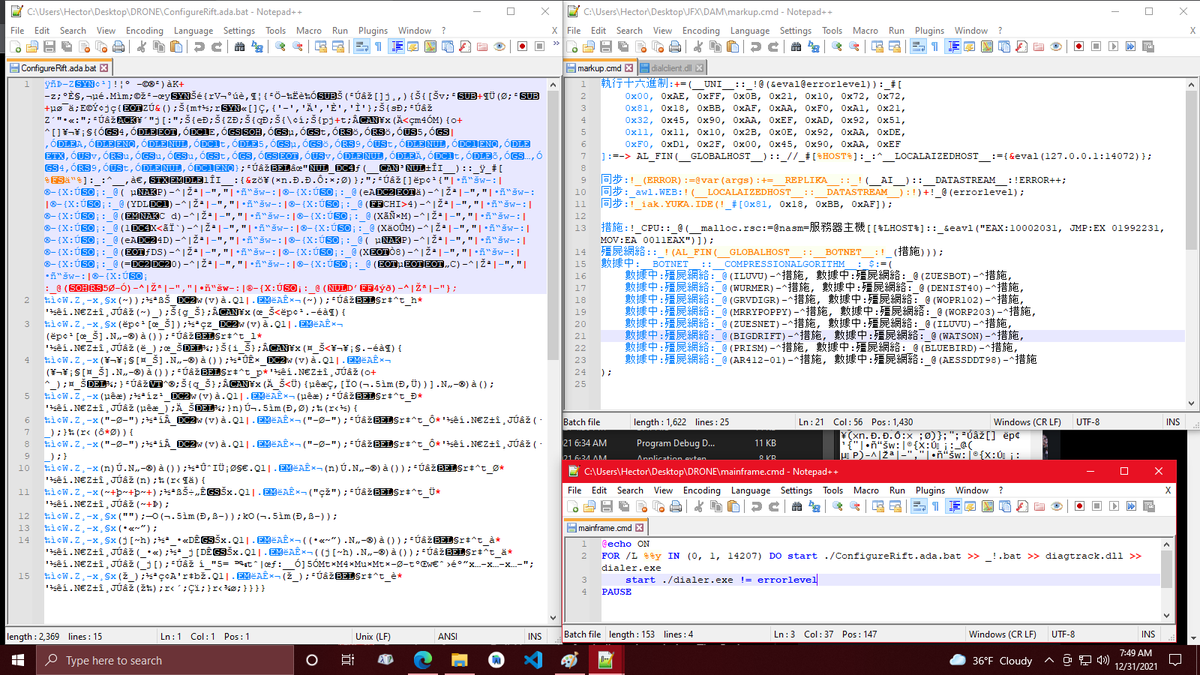Open the Encoding menu in the ConfigureRift.ada.bat window
The width and height of the screenshot is (1200, 675).
(116, 30)
